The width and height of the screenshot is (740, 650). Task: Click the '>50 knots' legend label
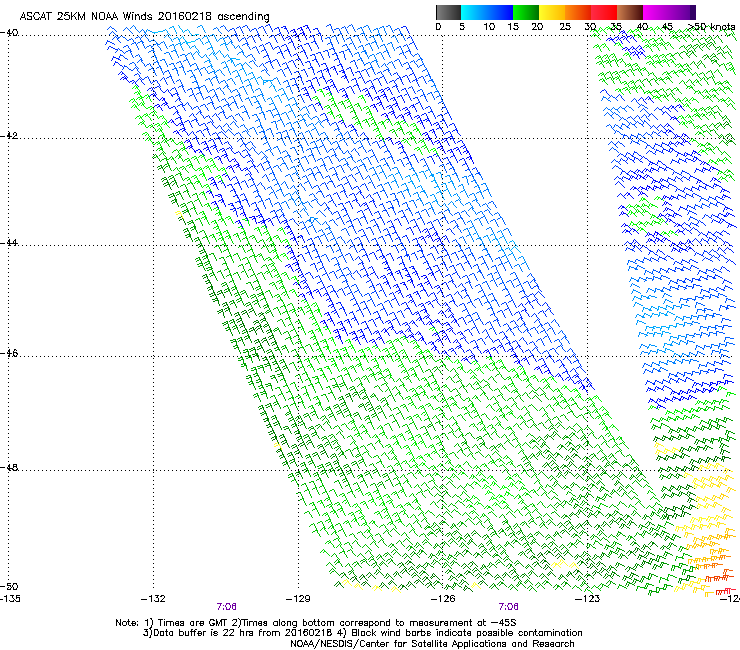pyautogui.click(x=711, y=27)
